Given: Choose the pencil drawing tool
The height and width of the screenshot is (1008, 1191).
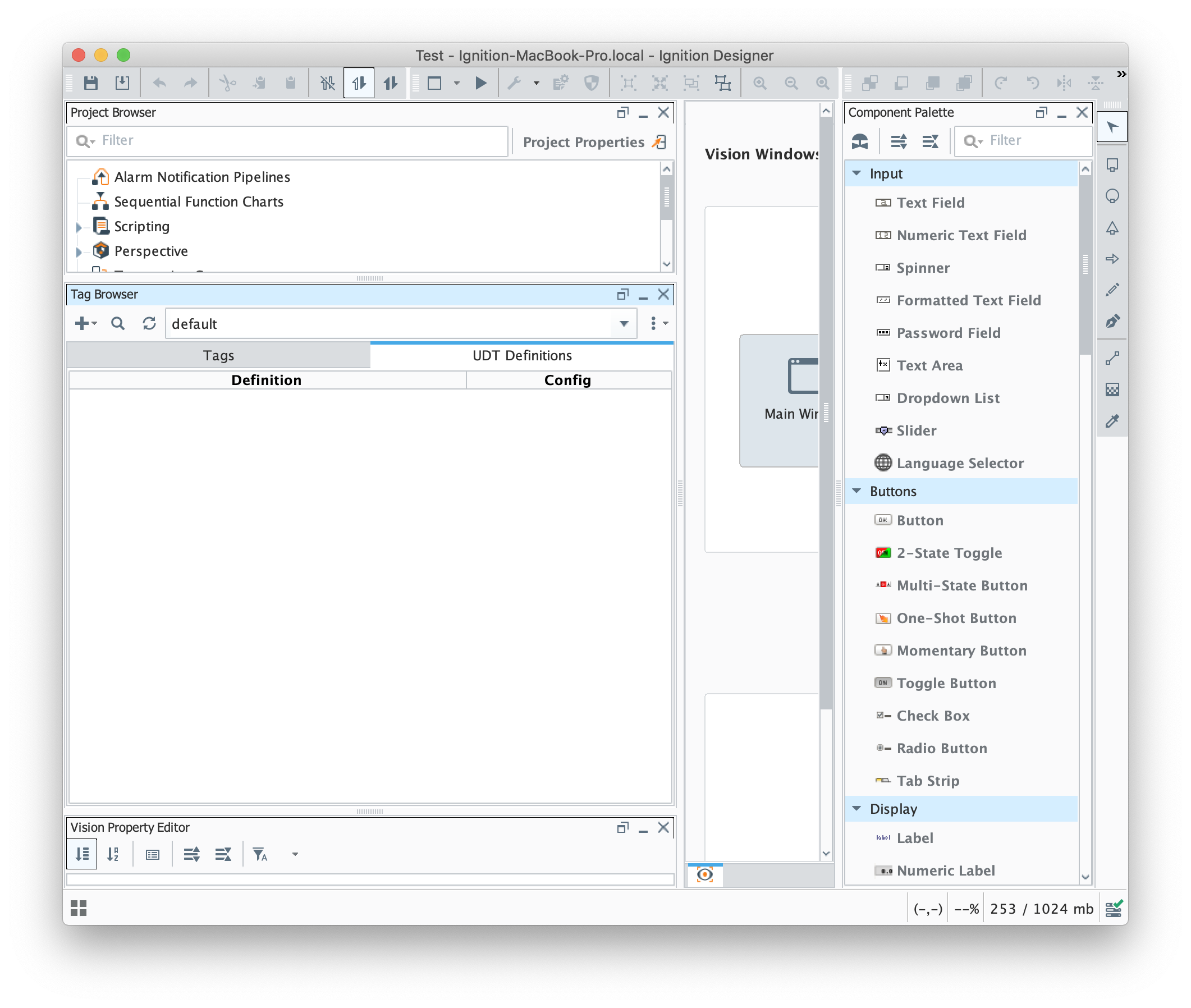Looking at the screenshot, I should click(1111, 290).
